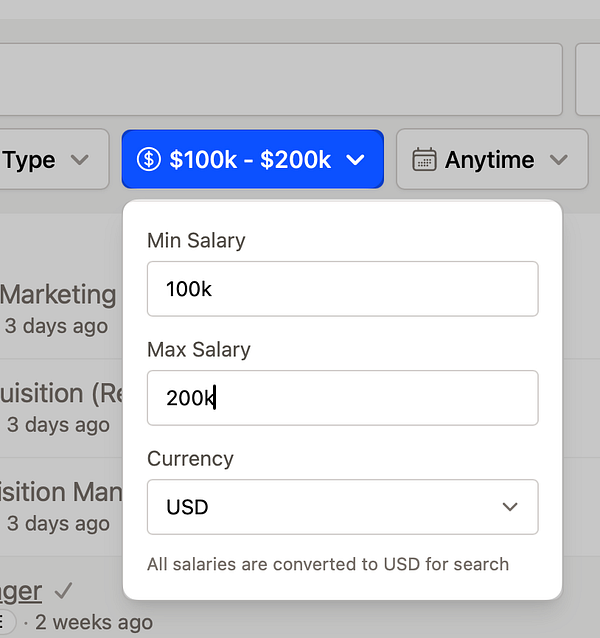Image resolution: width=600 pixels, height=638 pixels.
Task: Open the 'uisition (Re' job listing title
Action: (x=61, y=393)
